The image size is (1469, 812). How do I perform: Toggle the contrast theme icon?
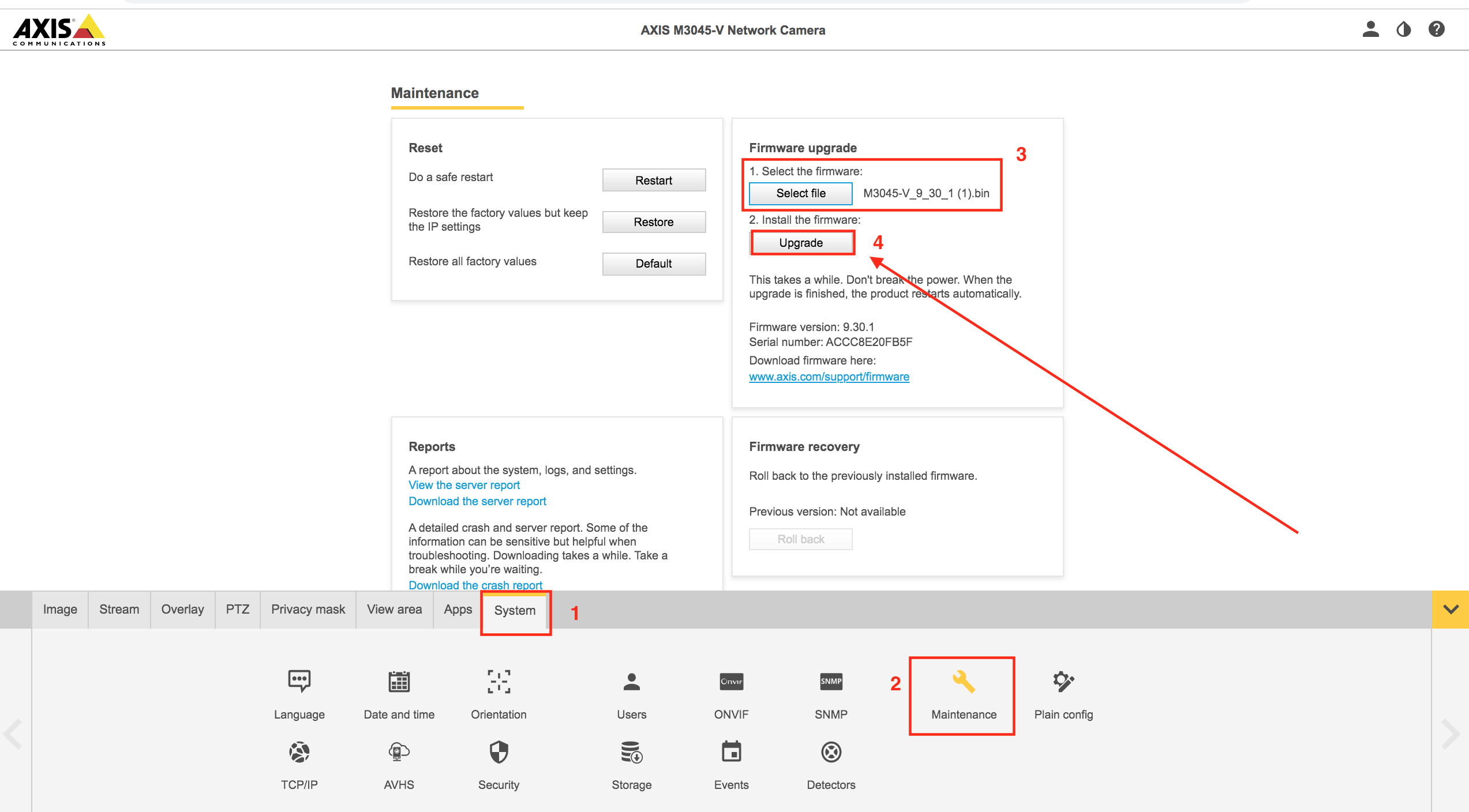(x=1403, y=29)
